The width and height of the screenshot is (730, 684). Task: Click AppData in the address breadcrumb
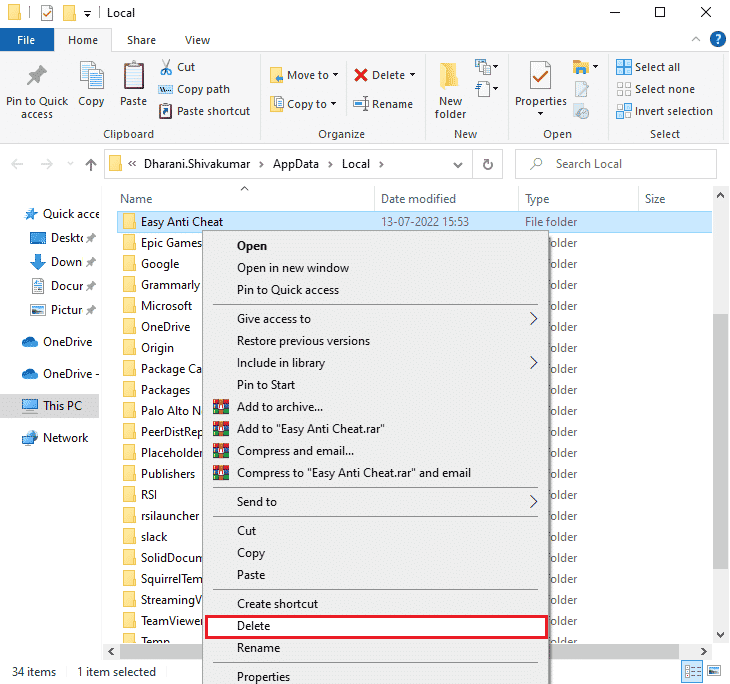(296, 164)
